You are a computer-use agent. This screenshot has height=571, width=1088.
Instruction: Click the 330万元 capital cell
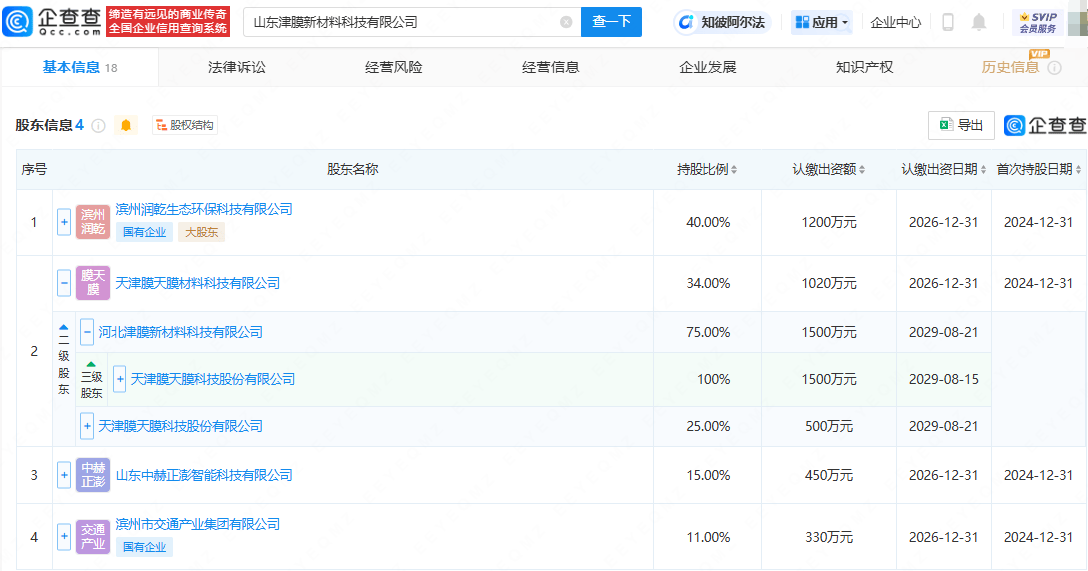tap(828, 537)
